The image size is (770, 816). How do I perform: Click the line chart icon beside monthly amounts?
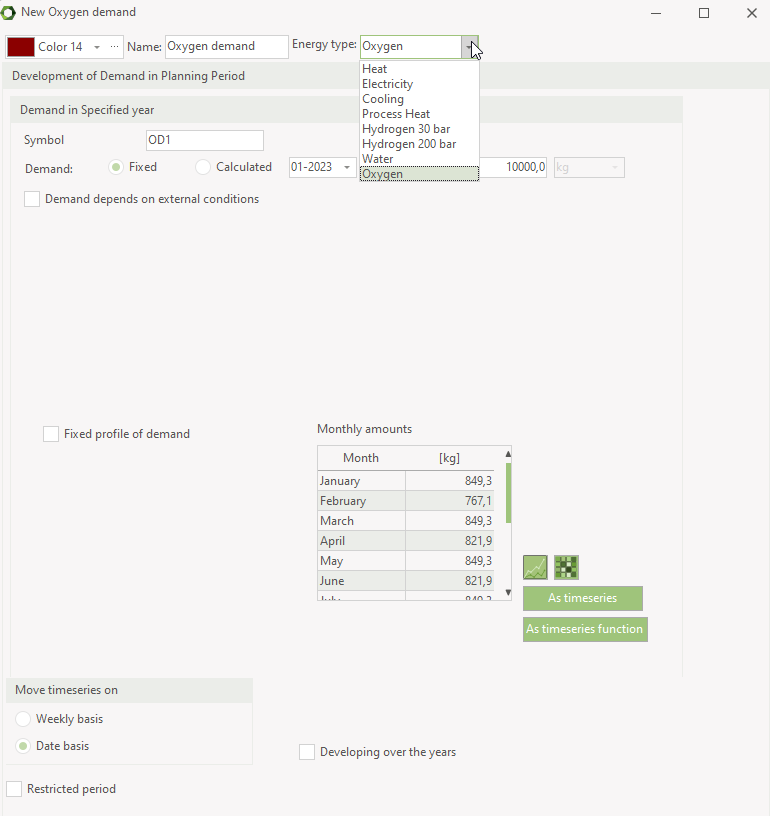pyautogui.click(x=535, y=568)
